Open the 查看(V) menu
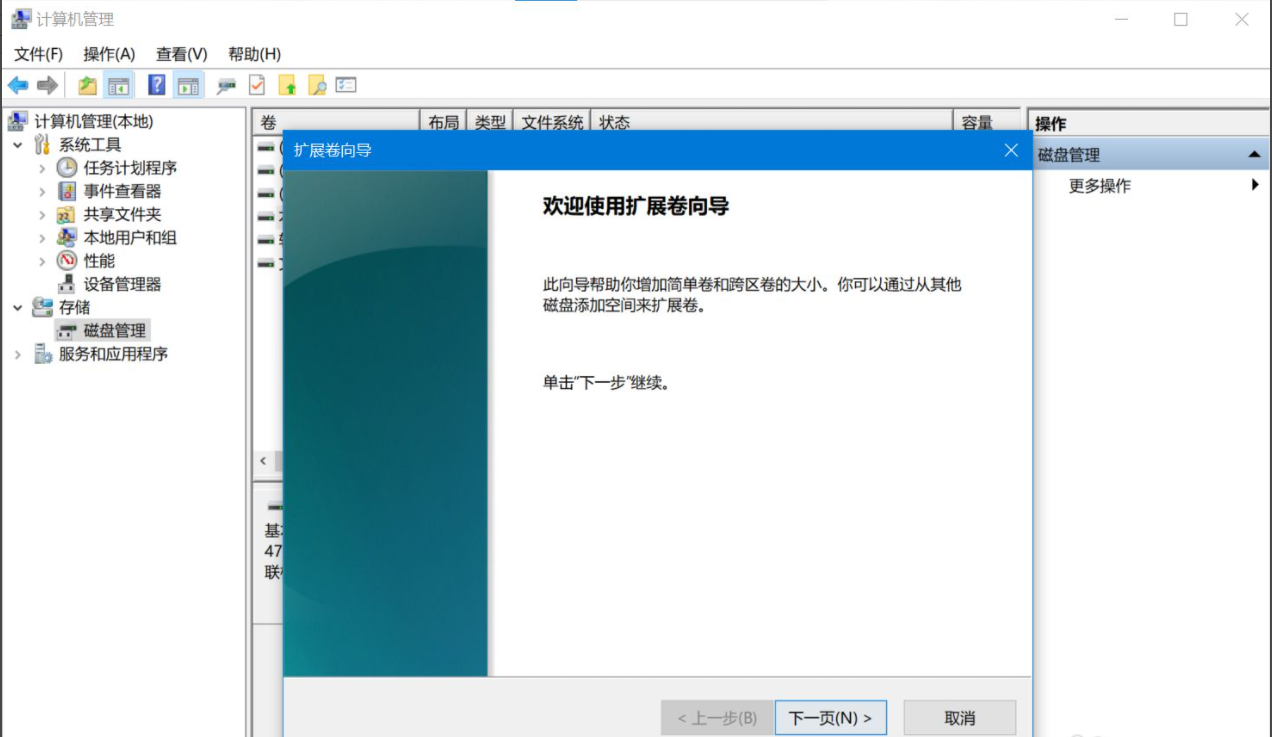This screenshot has width=1272, height=737. click(x=181, y=54)
